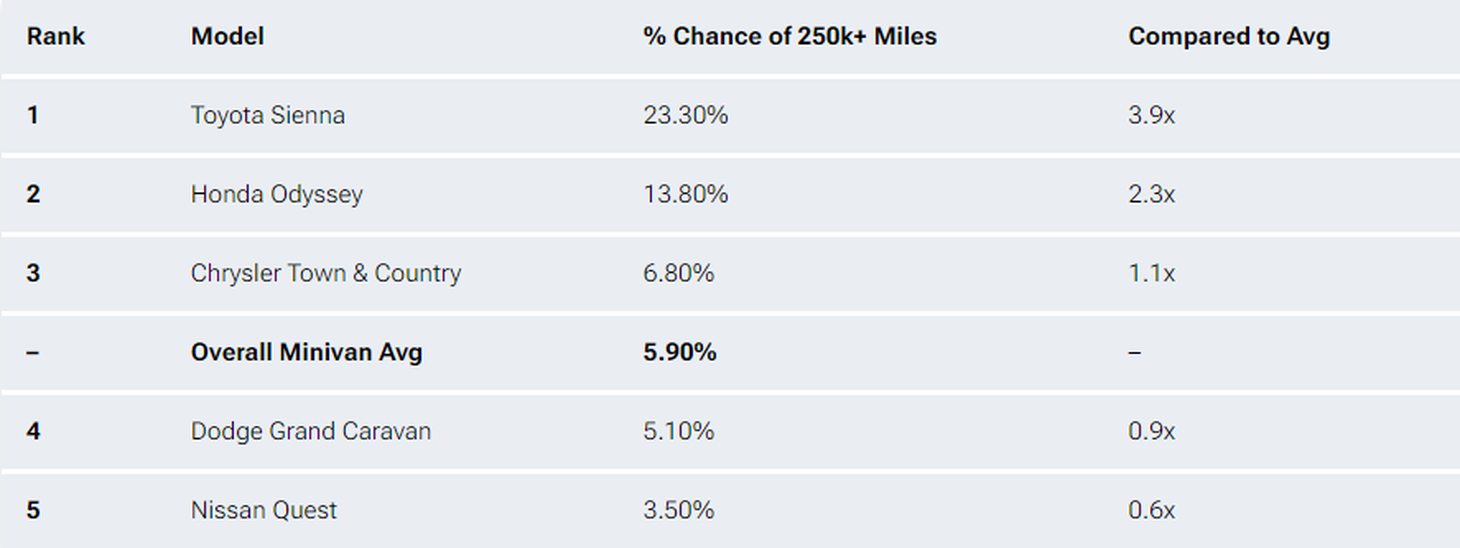Click the 3.9x comparison value
Image resolution: width=1460 pixels, height=548 pixels.
pos(1152,115)
